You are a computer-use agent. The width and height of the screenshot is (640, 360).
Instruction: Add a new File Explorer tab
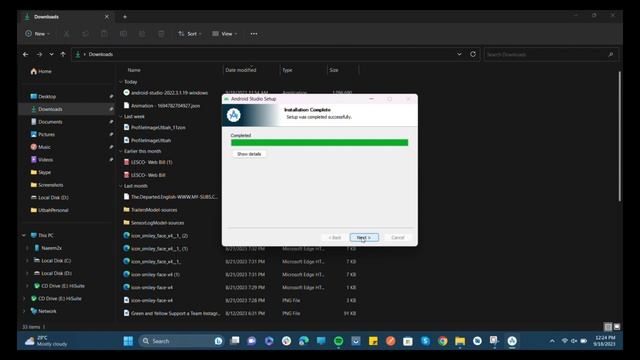pyautogui.click(x=125, y=17)
